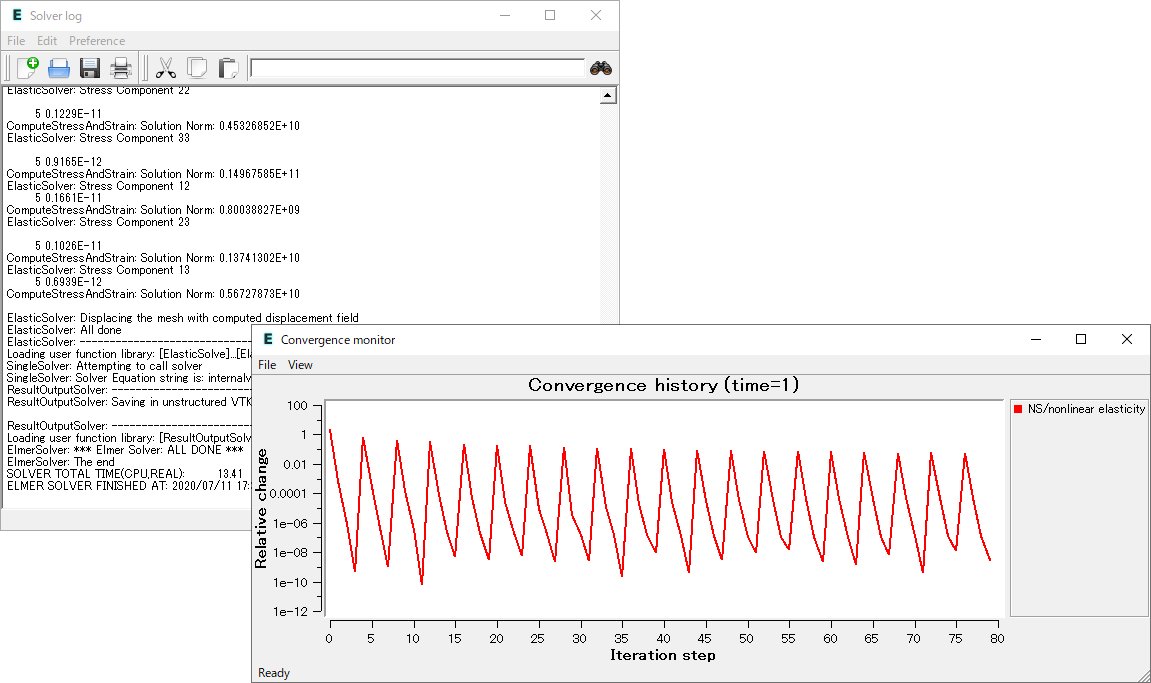This screenshot has height=683, width=1151.
Task: Click 'ElasticSolver: Stress Component 13' log line
Action: coord(98,270)
